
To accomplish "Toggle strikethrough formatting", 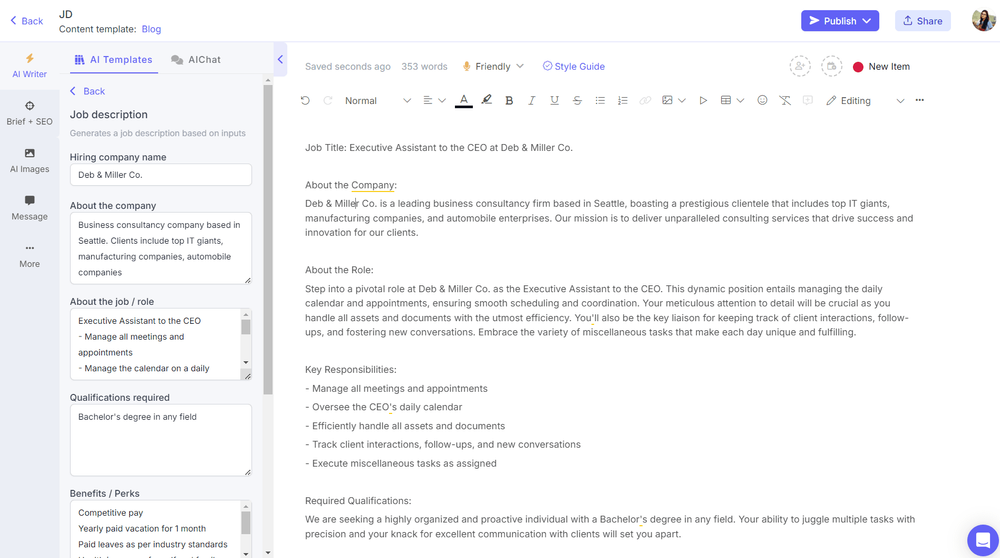I will pos(577,101).
